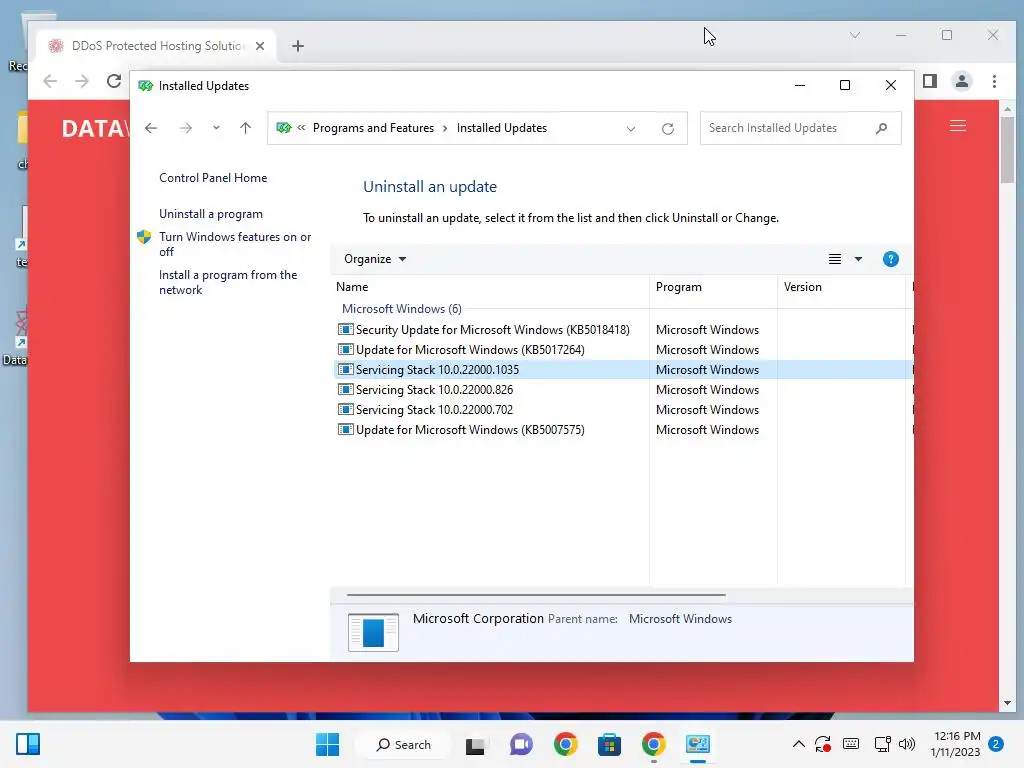This screenshot has width=1024, height=768.
Task: Open the blue Help icon
Action: click(x=890, y=259)
